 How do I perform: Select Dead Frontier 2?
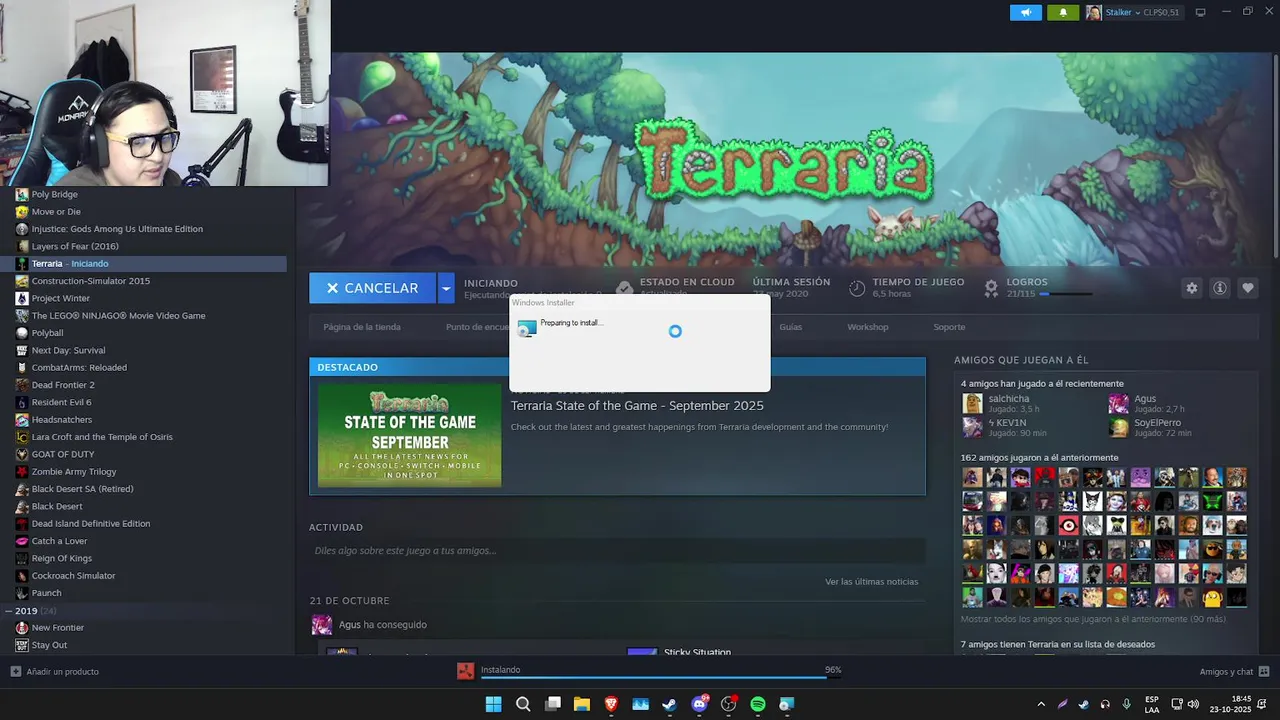click(x=63, y=385)
